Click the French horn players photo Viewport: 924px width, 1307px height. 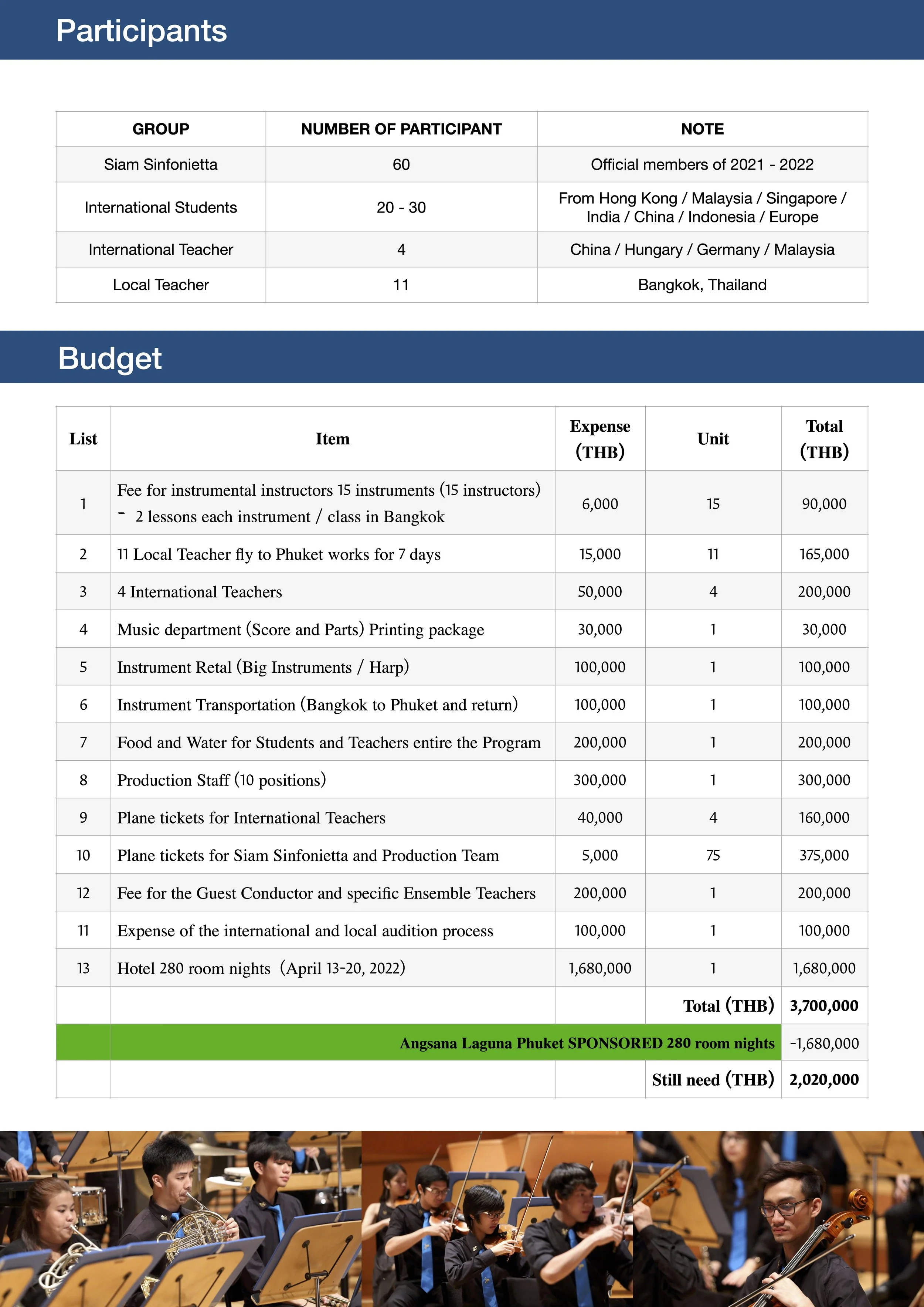click(180, 1218)
